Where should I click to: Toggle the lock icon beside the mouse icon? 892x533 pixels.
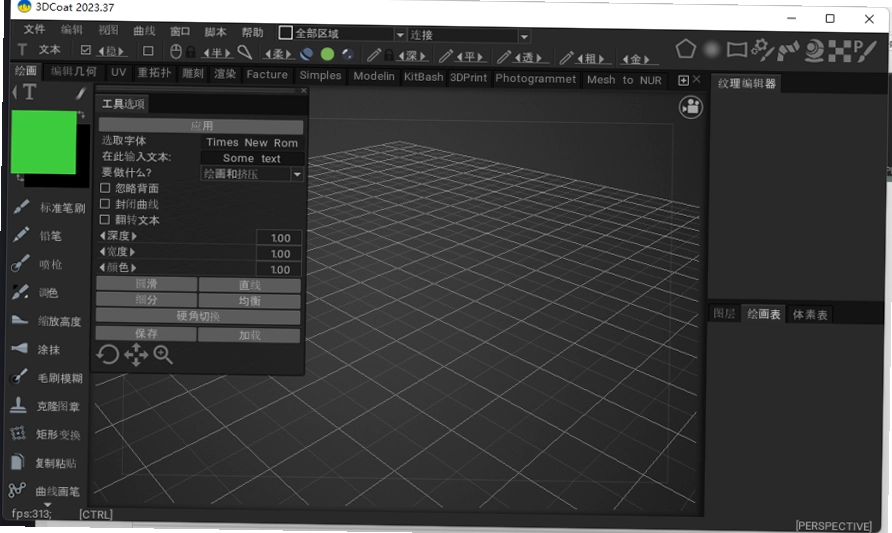(191, 52)
